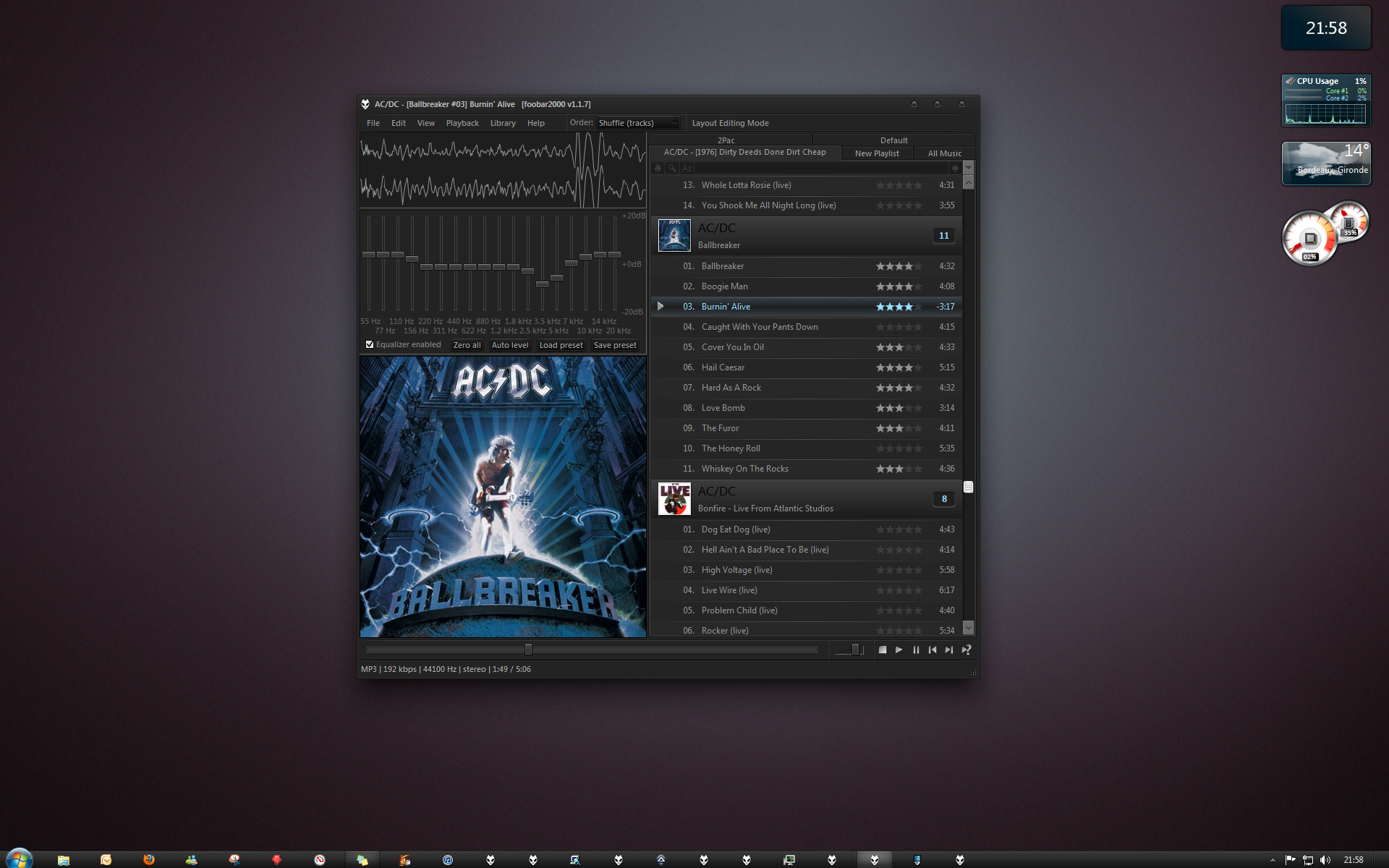Launch Firefox from the taskbar
Screen dimensions: 1389x868
[149, 859]
